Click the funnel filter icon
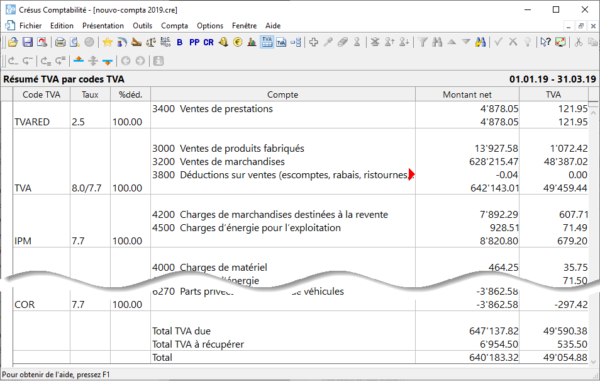This screenshot has height=381, width=600. [422, 42]
